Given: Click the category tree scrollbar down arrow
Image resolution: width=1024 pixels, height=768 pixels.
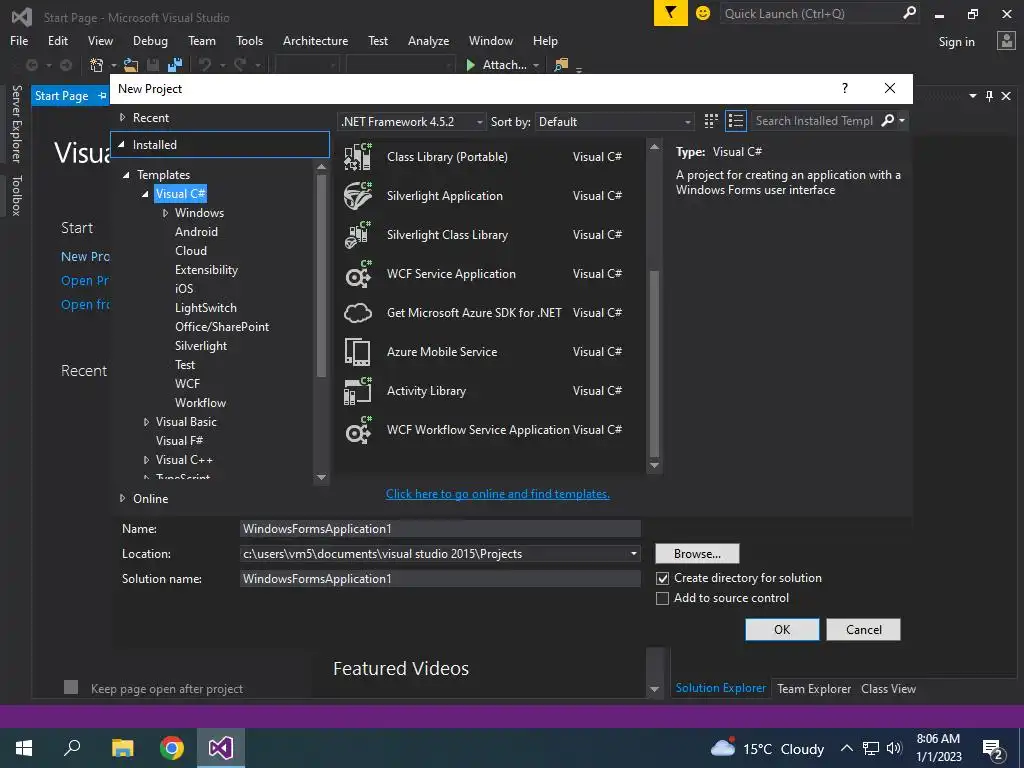Looking at the screenshot, I should pos(321,477).
